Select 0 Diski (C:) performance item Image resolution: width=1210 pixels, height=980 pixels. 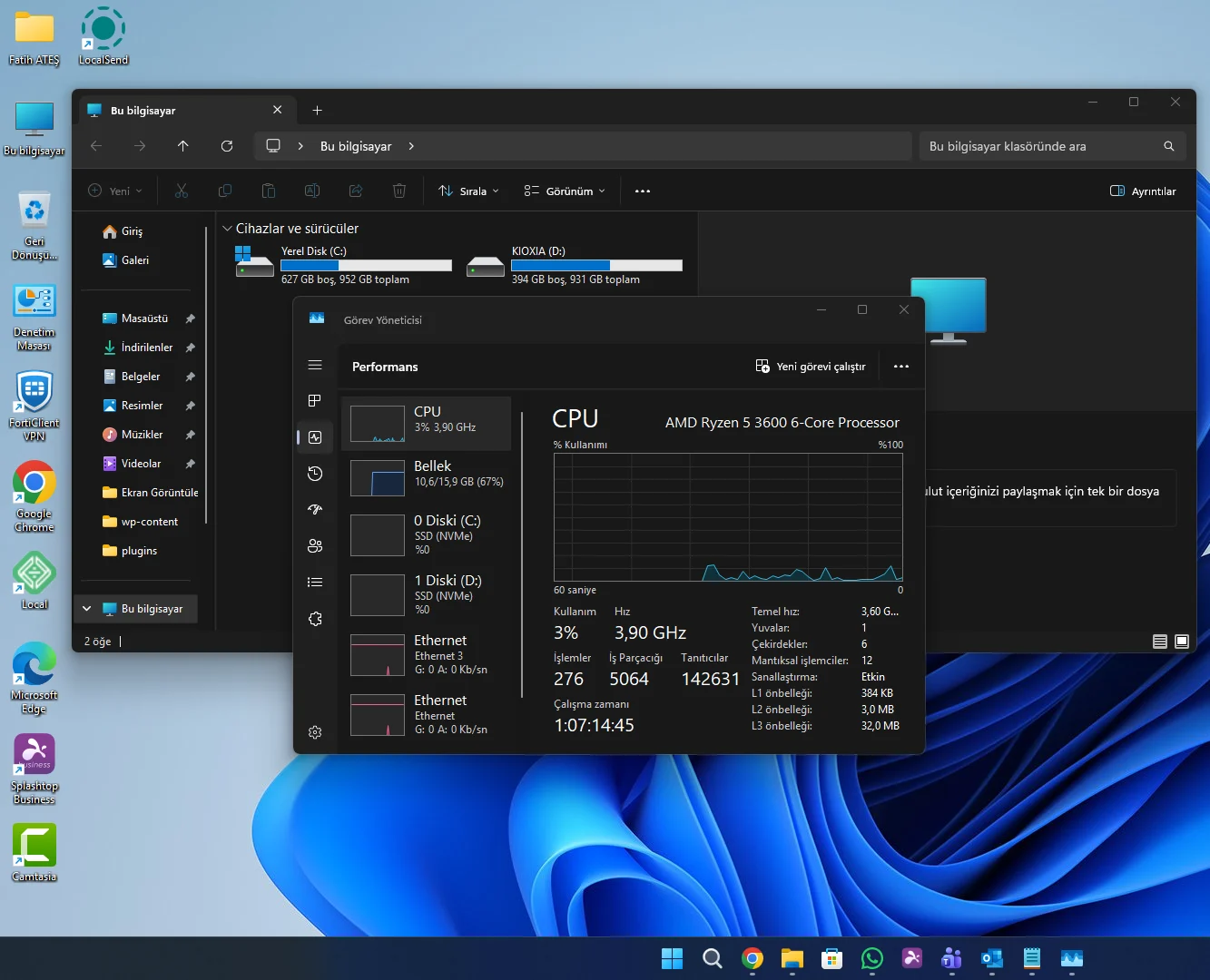tap(427, 534)
